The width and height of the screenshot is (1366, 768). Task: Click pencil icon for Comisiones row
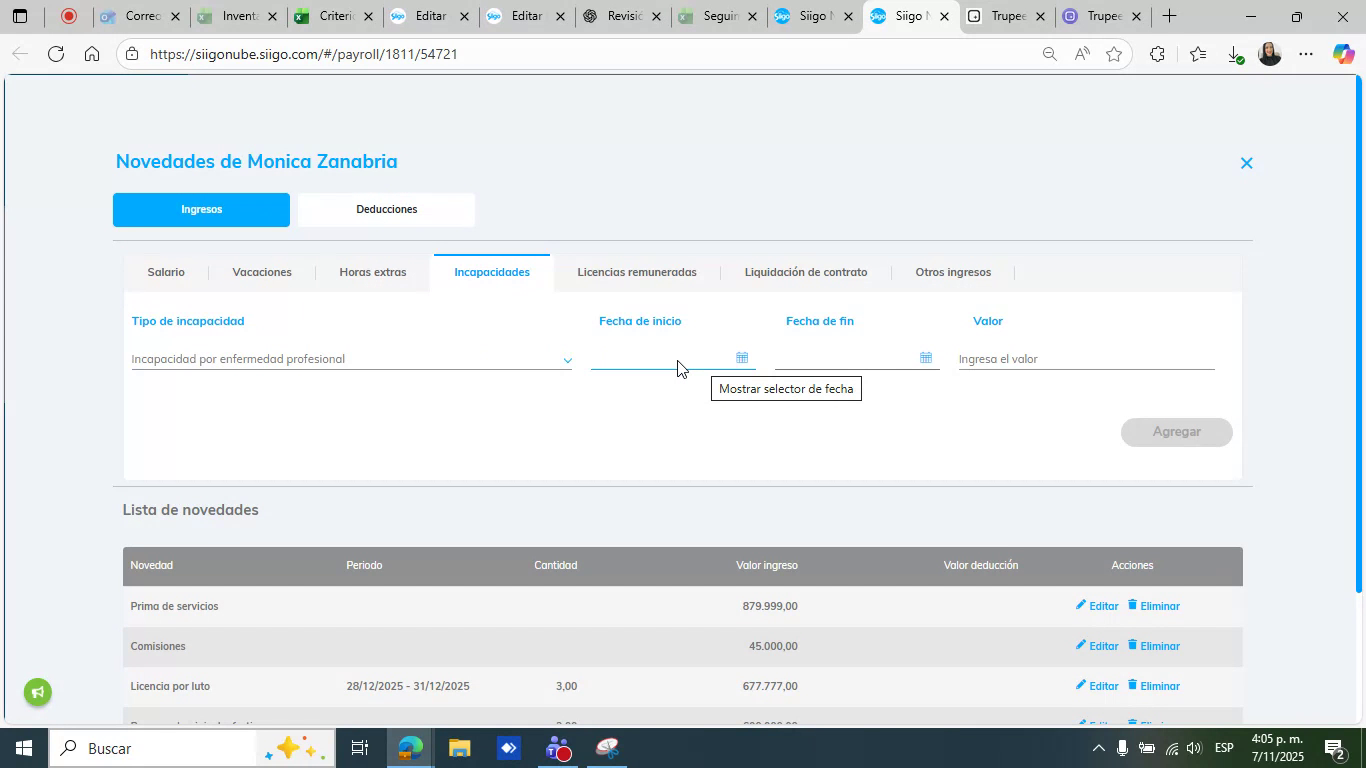1080,645
